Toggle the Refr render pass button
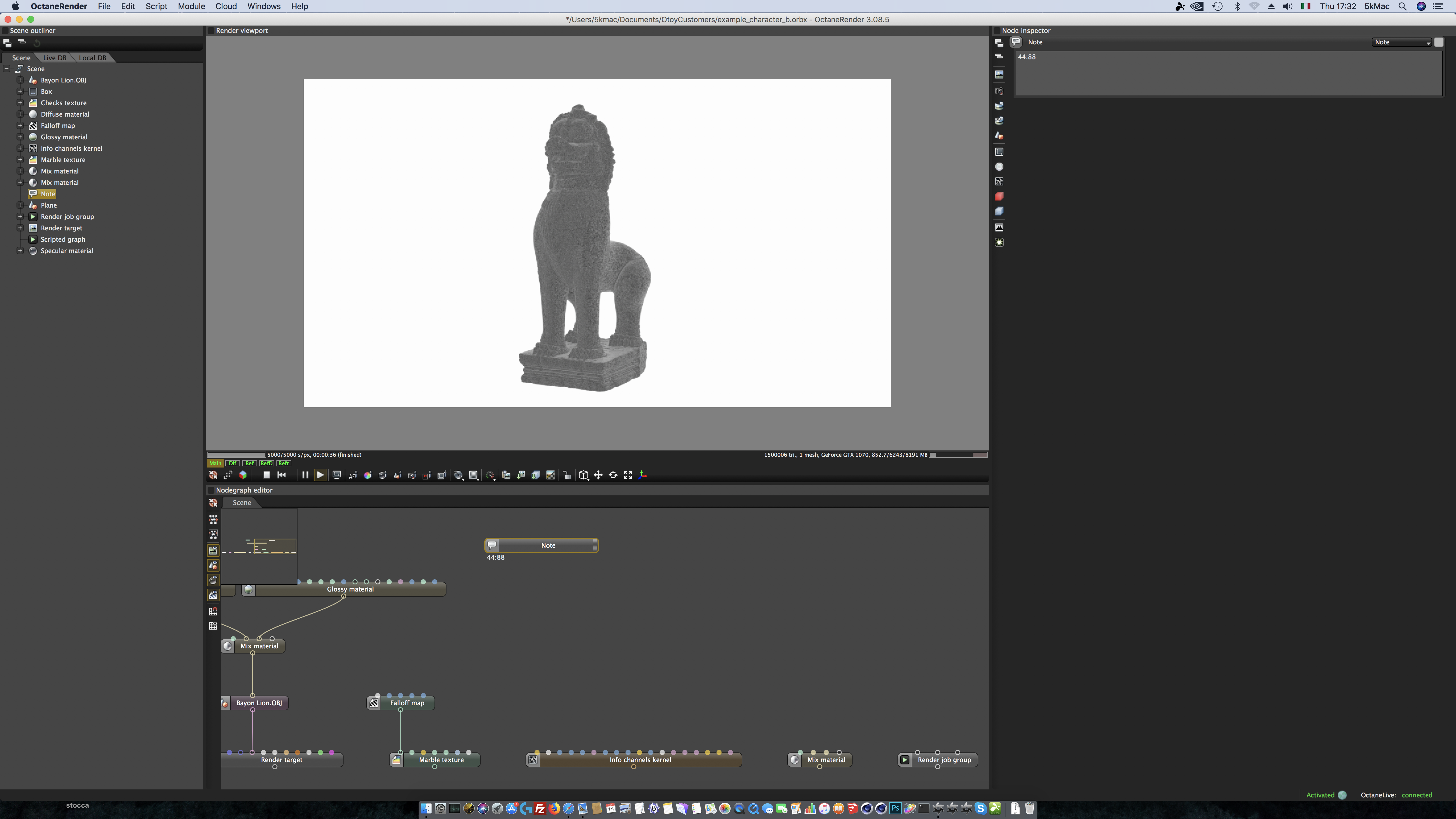The image size is (1456, 819). pos(284,463)
